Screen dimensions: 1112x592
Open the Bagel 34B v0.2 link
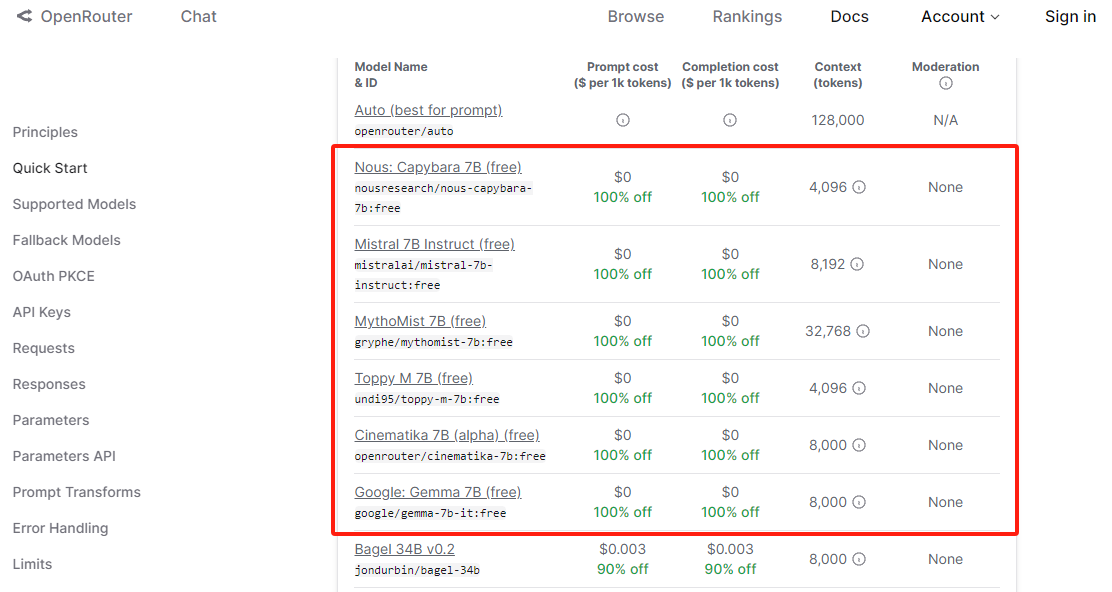(x=404, y=549)
